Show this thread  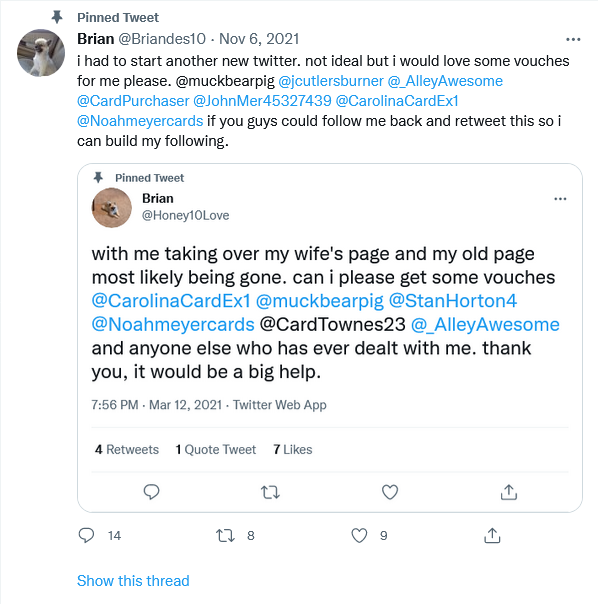[133, 581]
